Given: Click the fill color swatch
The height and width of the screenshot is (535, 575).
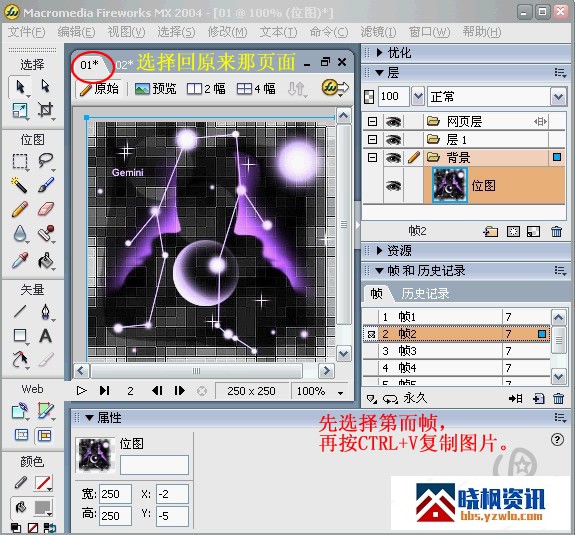Looking at the screenshot, I should [x=43, y=508].
